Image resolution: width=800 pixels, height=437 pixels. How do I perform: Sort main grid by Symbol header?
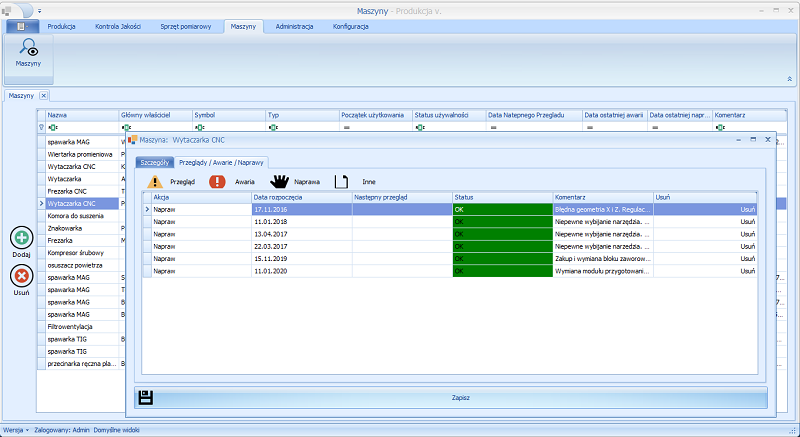[229, 115]
